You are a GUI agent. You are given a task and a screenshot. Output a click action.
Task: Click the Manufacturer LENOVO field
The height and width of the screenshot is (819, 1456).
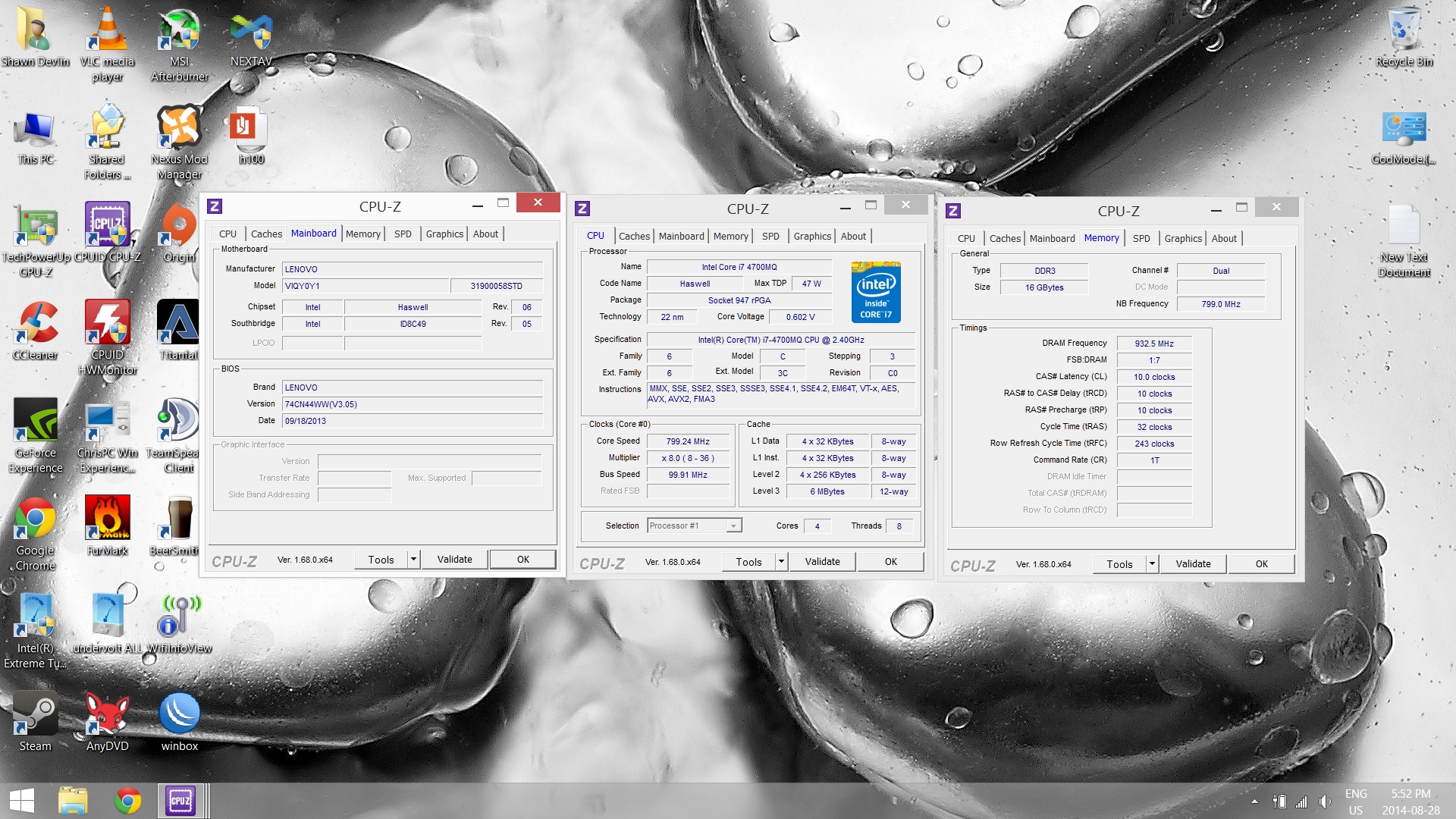[x=413, y=269]
